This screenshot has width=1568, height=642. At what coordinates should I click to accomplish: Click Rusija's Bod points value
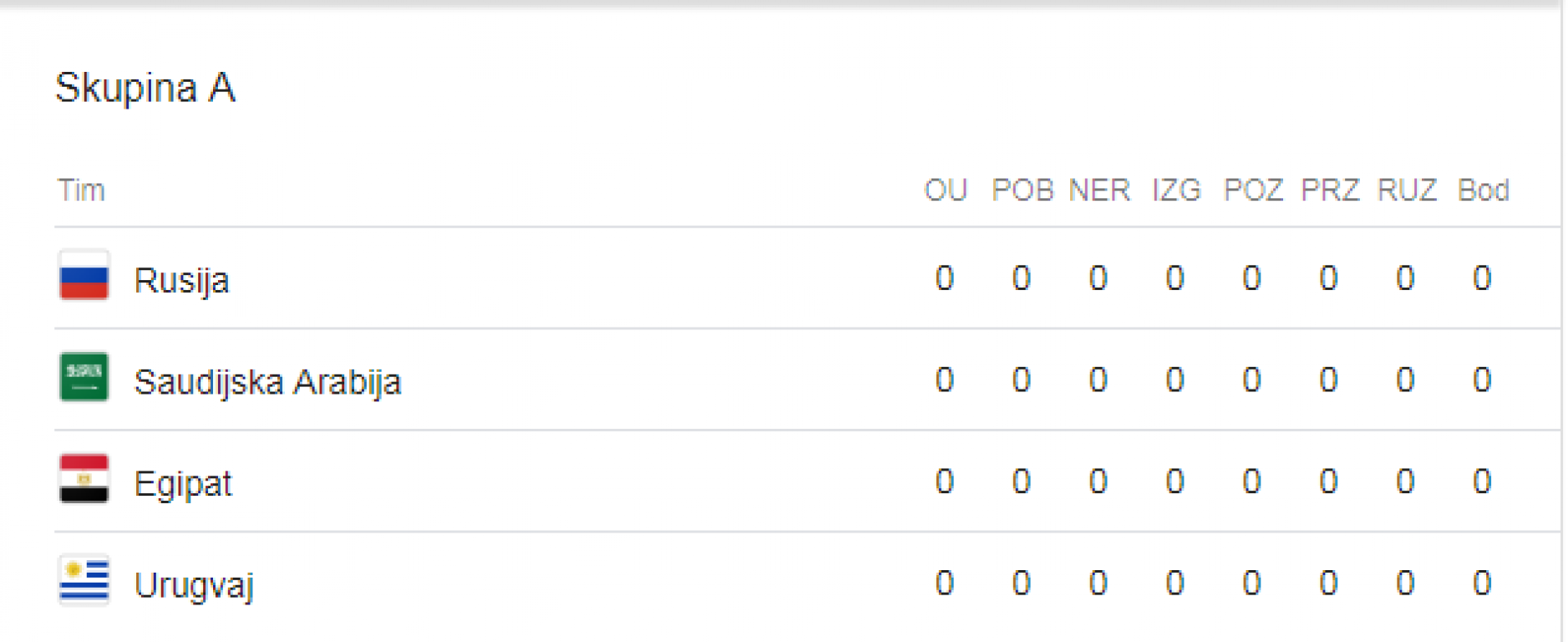coord(1482,278)
